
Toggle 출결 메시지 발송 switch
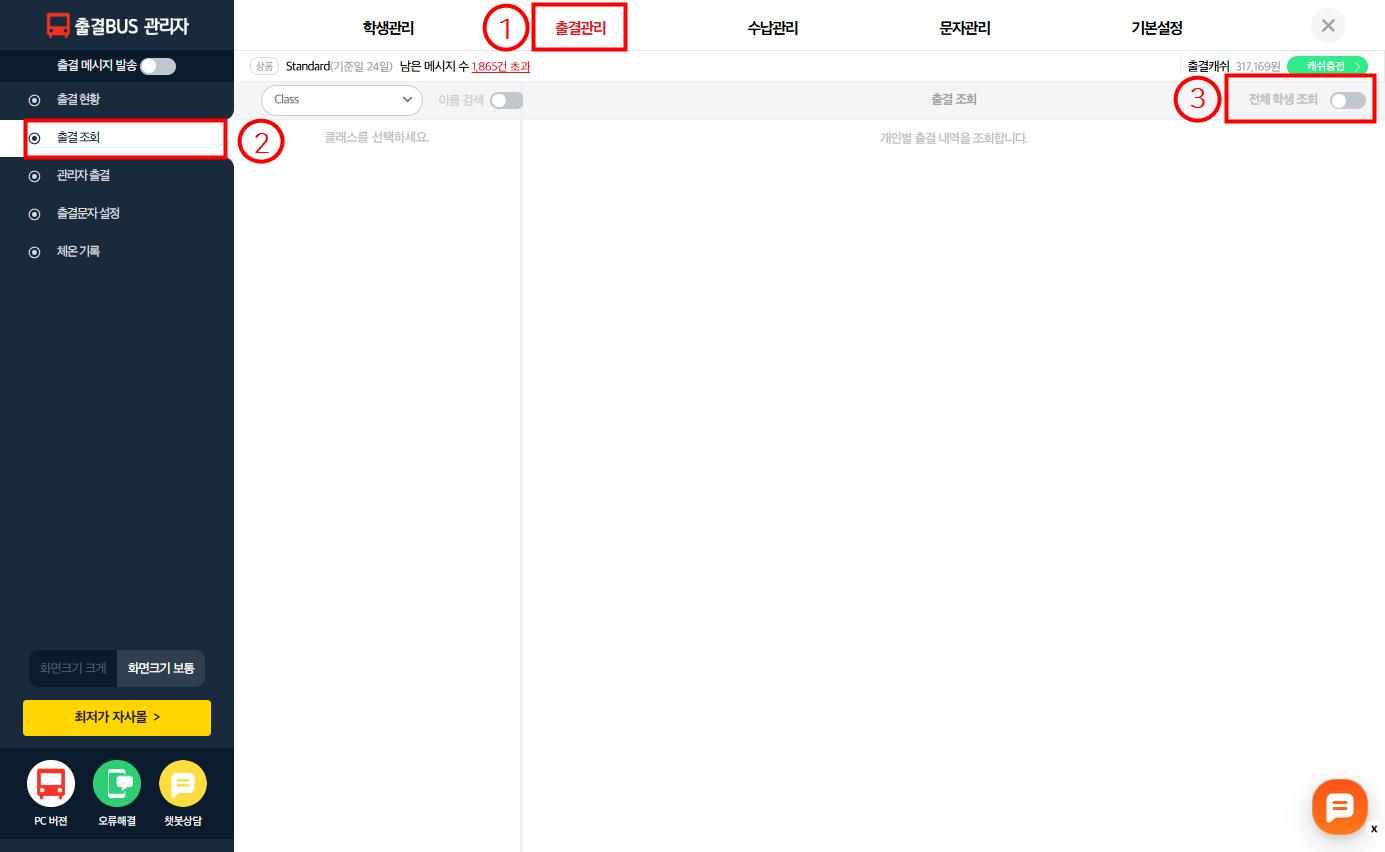[157, 66]
